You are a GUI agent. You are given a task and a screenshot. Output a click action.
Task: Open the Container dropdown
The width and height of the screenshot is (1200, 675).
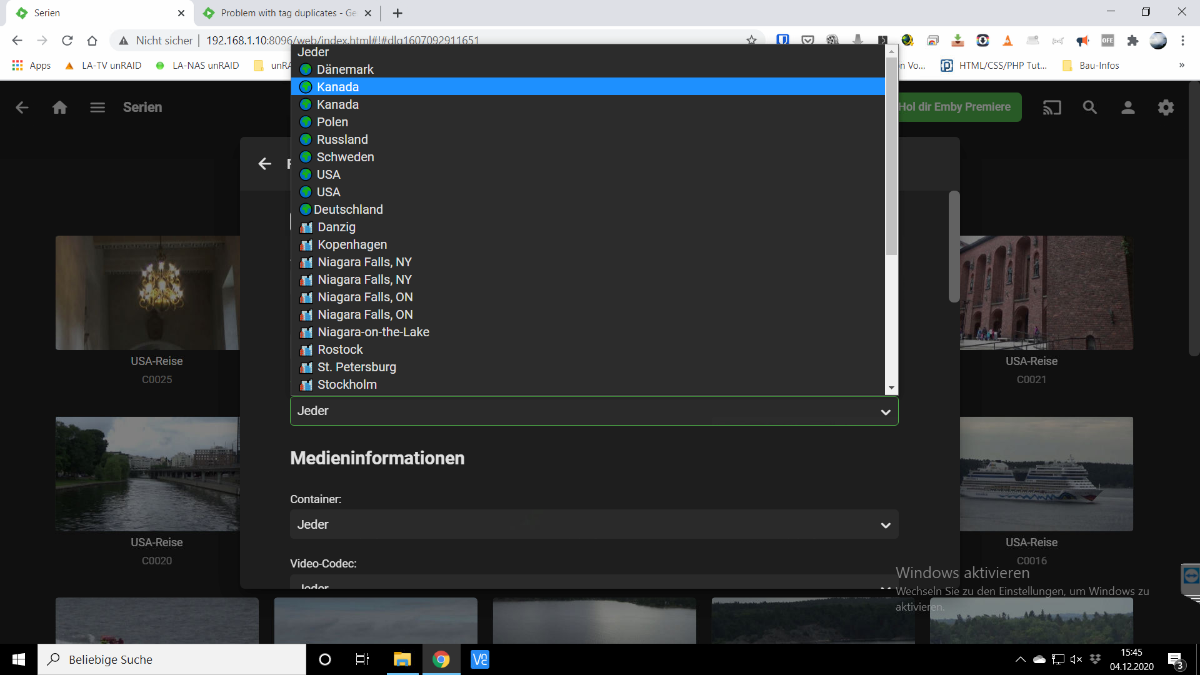pyautogui.click(x=594, y=524)
